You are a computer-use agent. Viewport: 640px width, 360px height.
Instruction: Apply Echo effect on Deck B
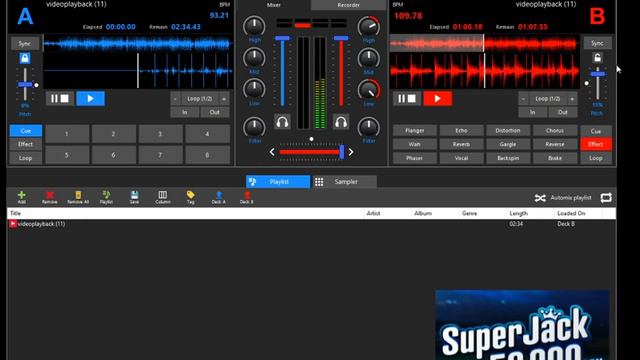[x=461, y=131]
